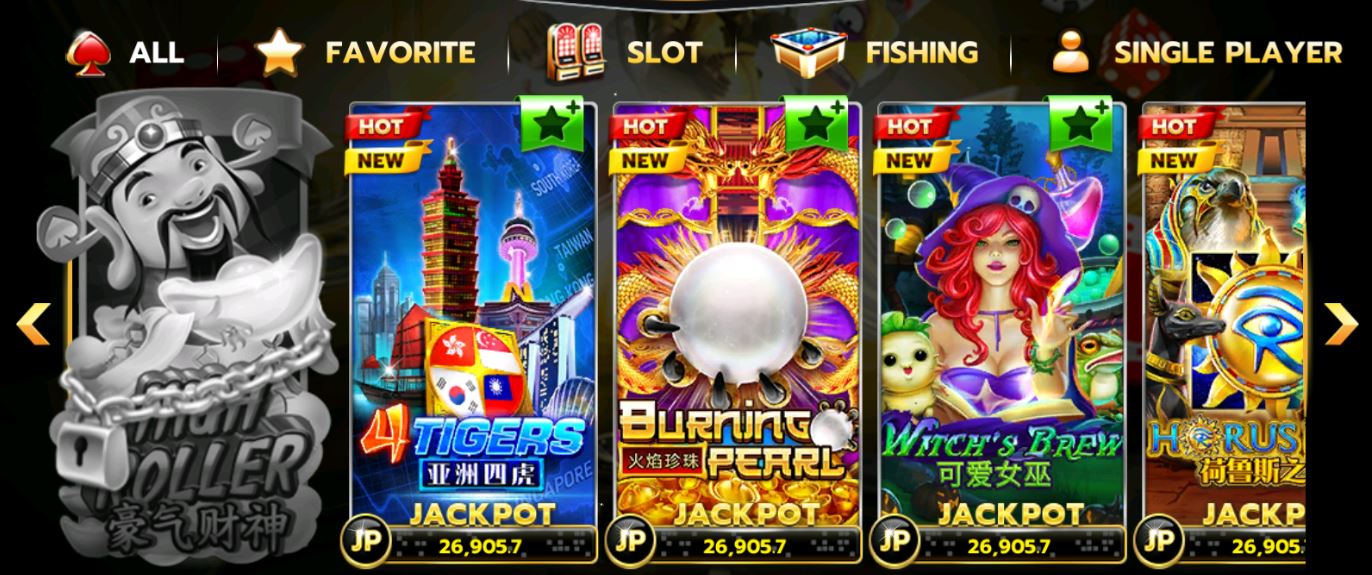Click the fishing table icon
Viewport: 1372px width, 575px height.
[x=808, y=52]
